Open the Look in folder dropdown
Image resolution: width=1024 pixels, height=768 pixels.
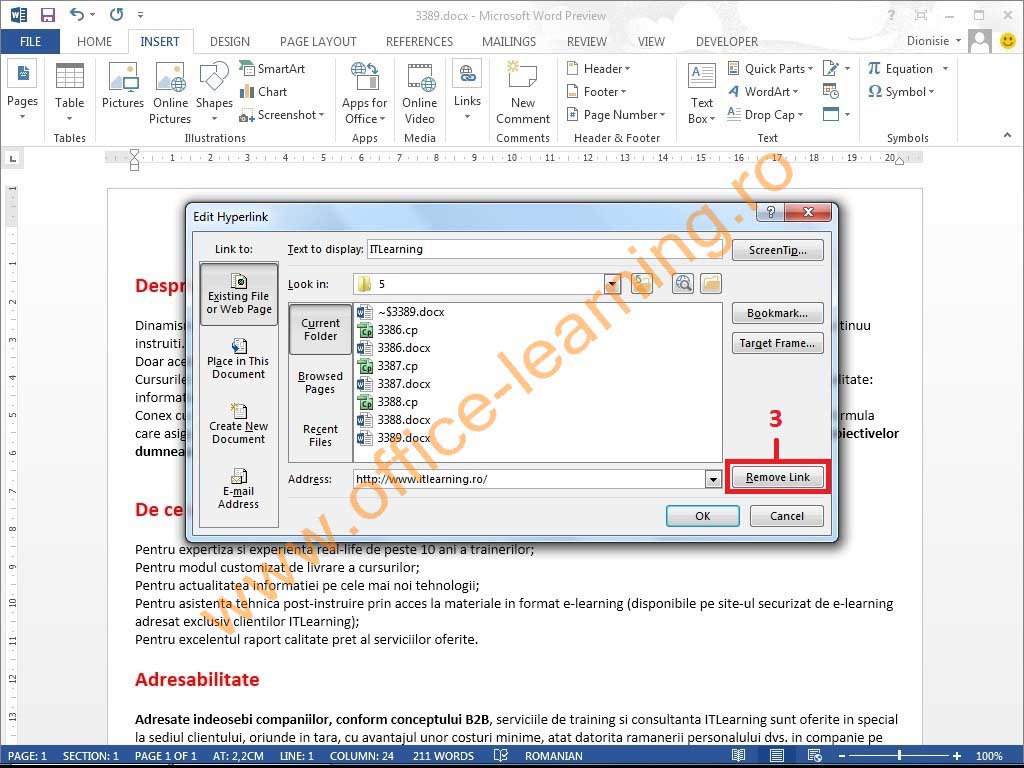612,284
